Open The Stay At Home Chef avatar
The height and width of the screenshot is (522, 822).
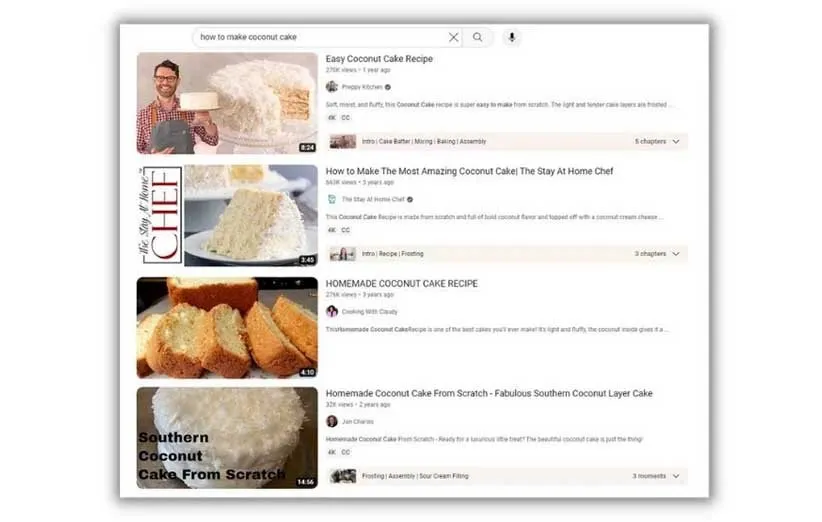(x=332, y=199)
